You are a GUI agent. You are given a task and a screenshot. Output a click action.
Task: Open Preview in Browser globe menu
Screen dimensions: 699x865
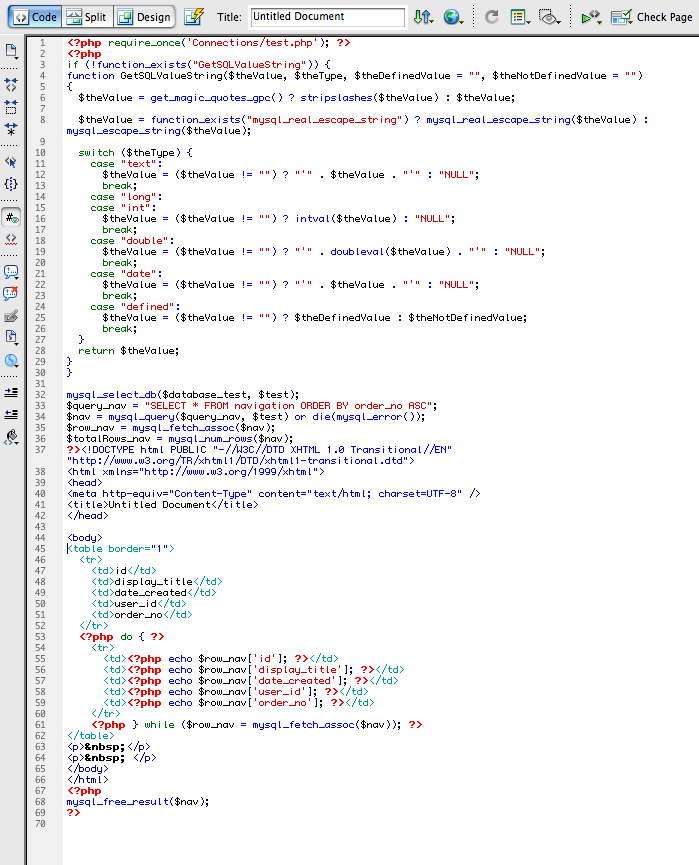click(453, 17)
